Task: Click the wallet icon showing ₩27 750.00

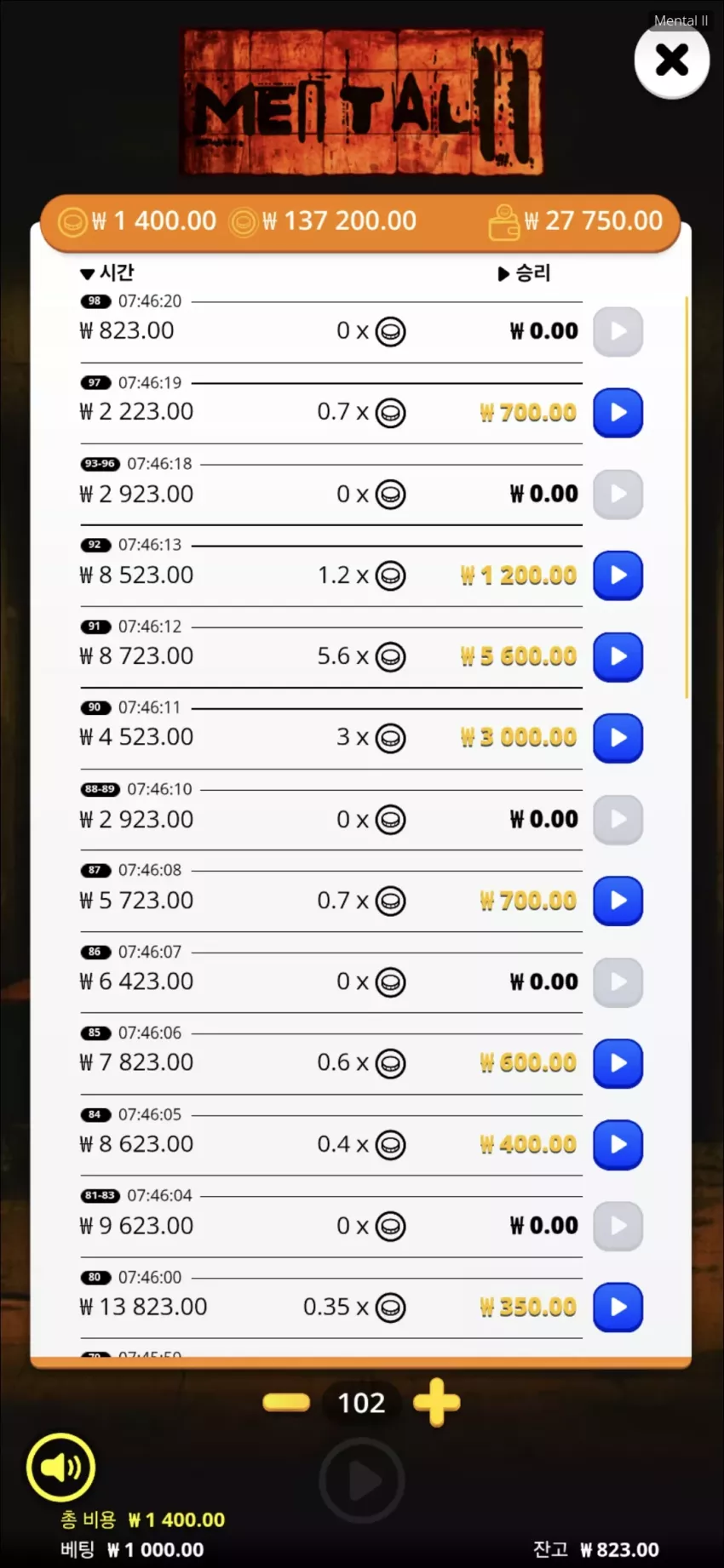Action: tap(503, 222)
